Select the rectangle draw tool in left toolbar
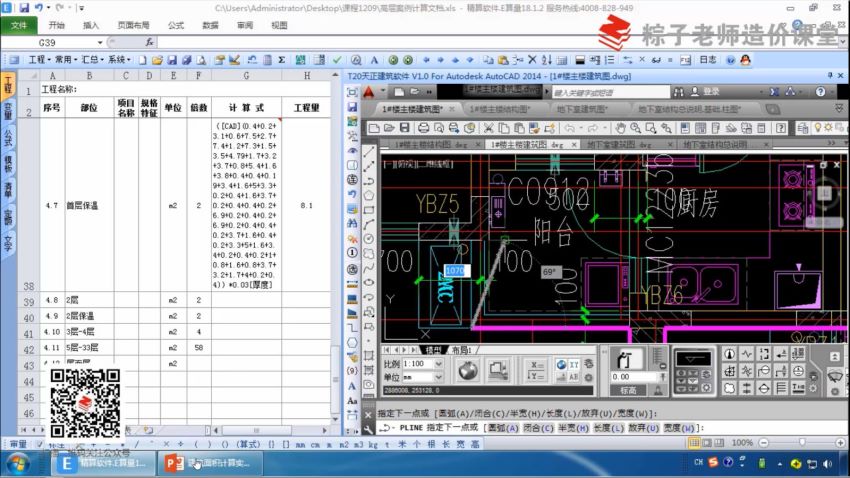 369,210
